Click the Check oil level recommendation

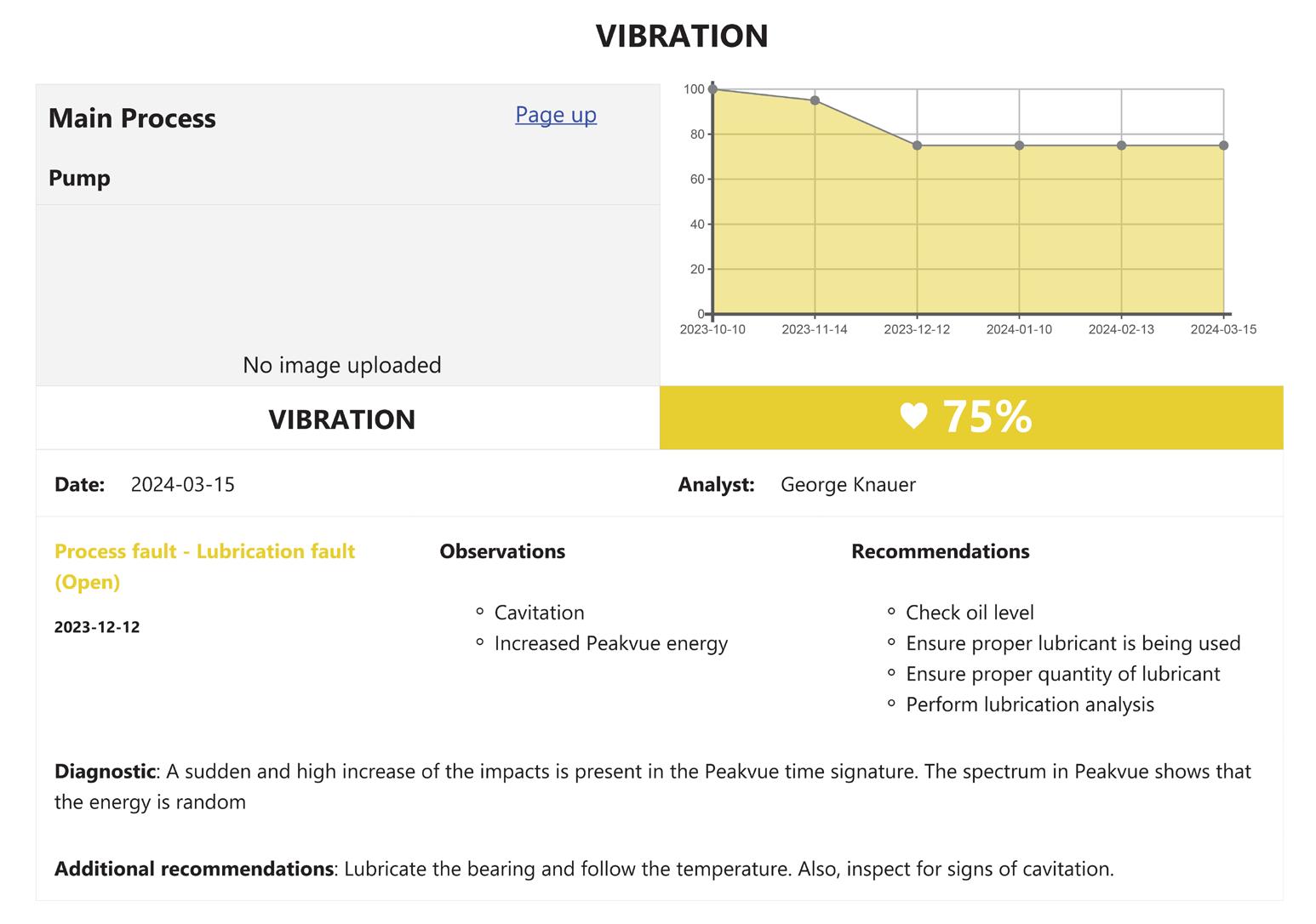click(x=970, y=613)
